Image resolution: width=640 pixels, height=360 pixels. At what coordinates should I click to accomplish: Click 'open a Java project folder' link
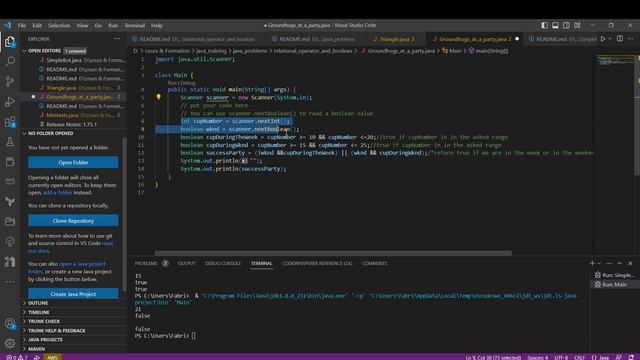(x=67, y=267)
